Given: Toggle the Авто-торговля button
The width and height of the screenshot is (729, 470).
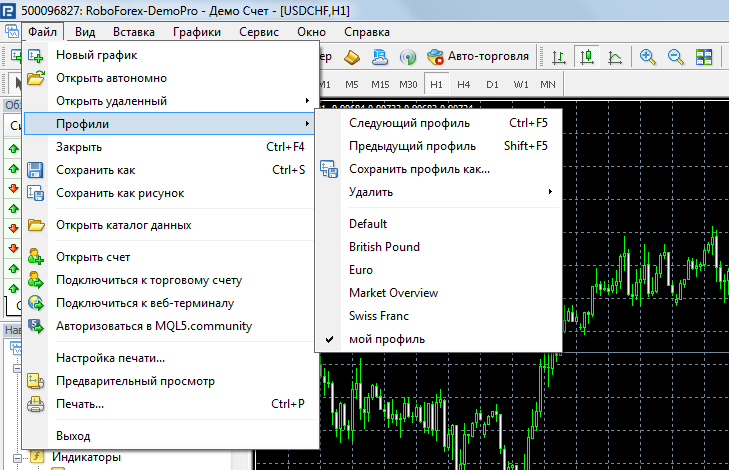Looking at the screenshot, I should click(x=478, y=56).
